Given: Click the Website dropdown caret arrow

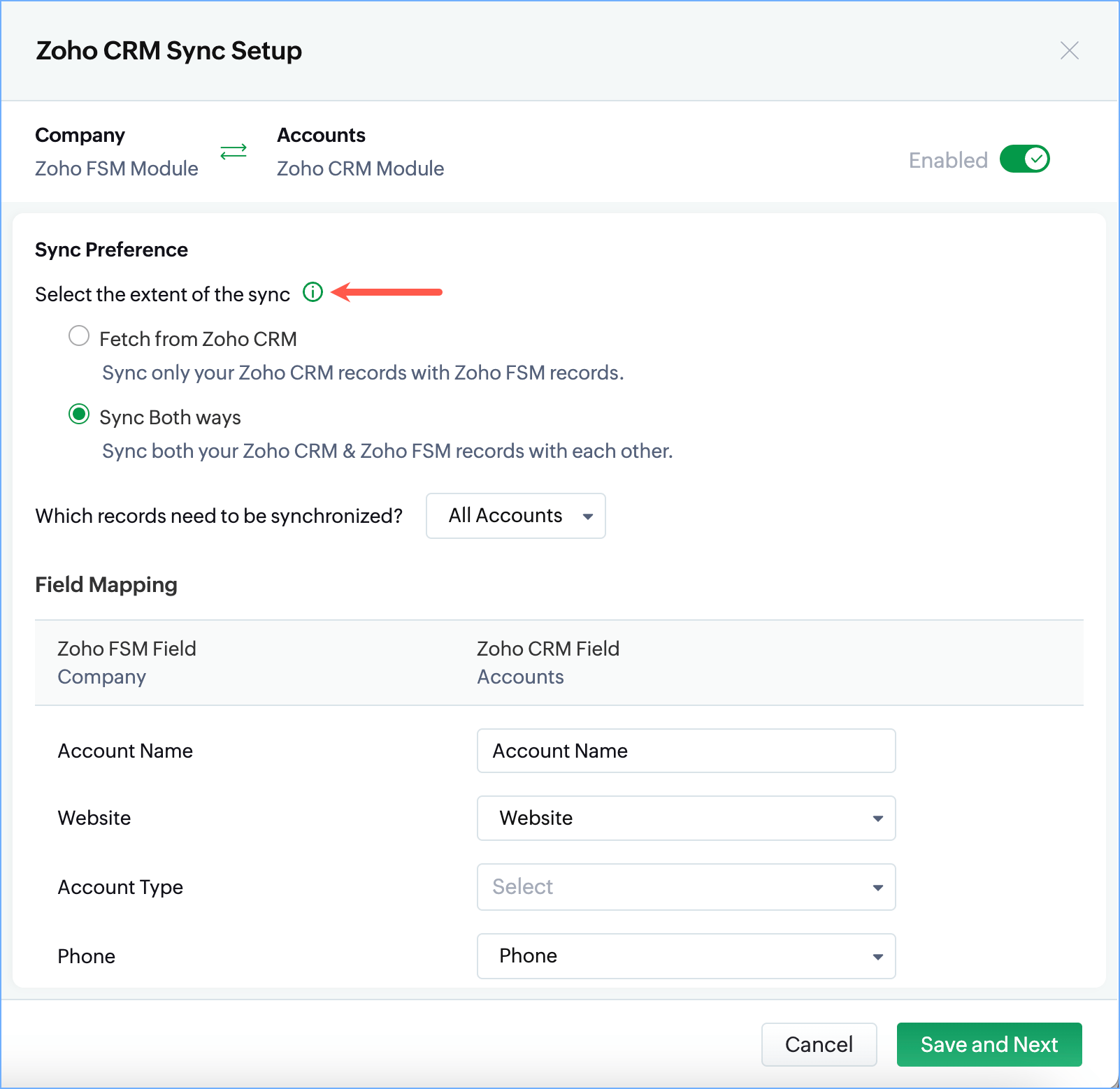Looking at the screenshot, I should point(877,818).
